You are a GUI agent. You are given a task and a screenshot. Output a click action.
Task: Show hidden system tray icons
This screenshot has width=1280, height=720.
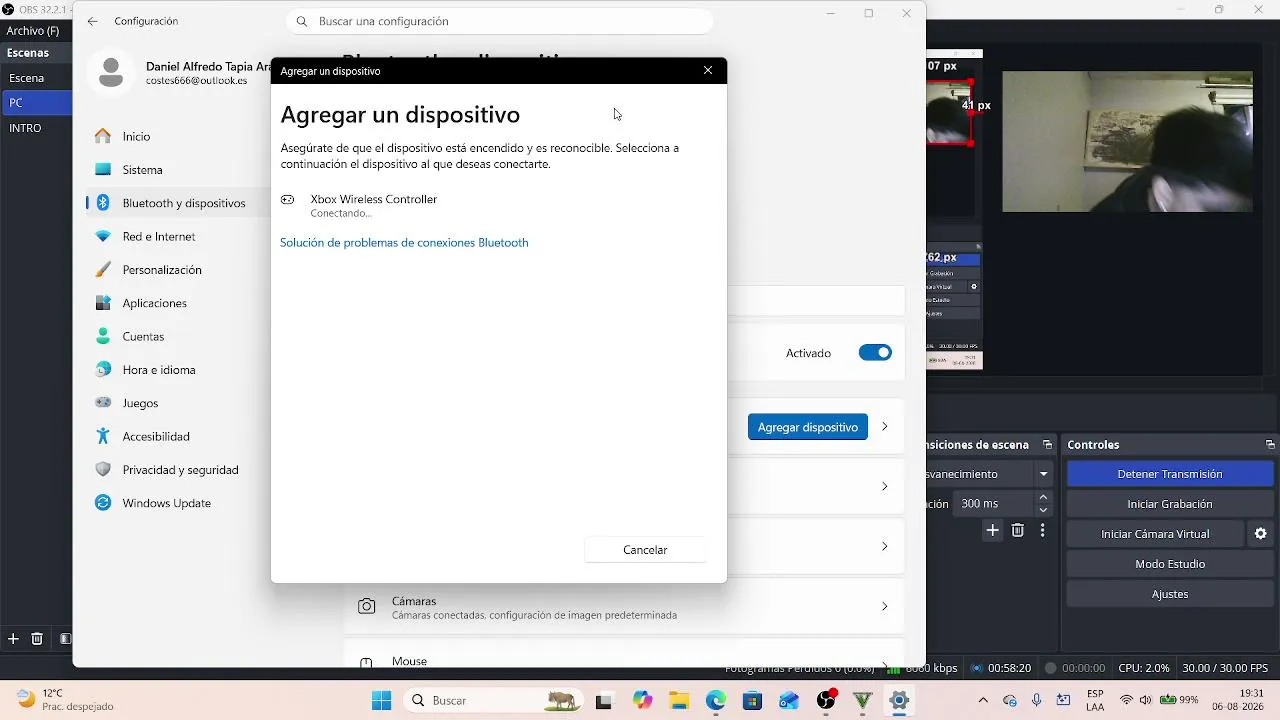[983, 700]
